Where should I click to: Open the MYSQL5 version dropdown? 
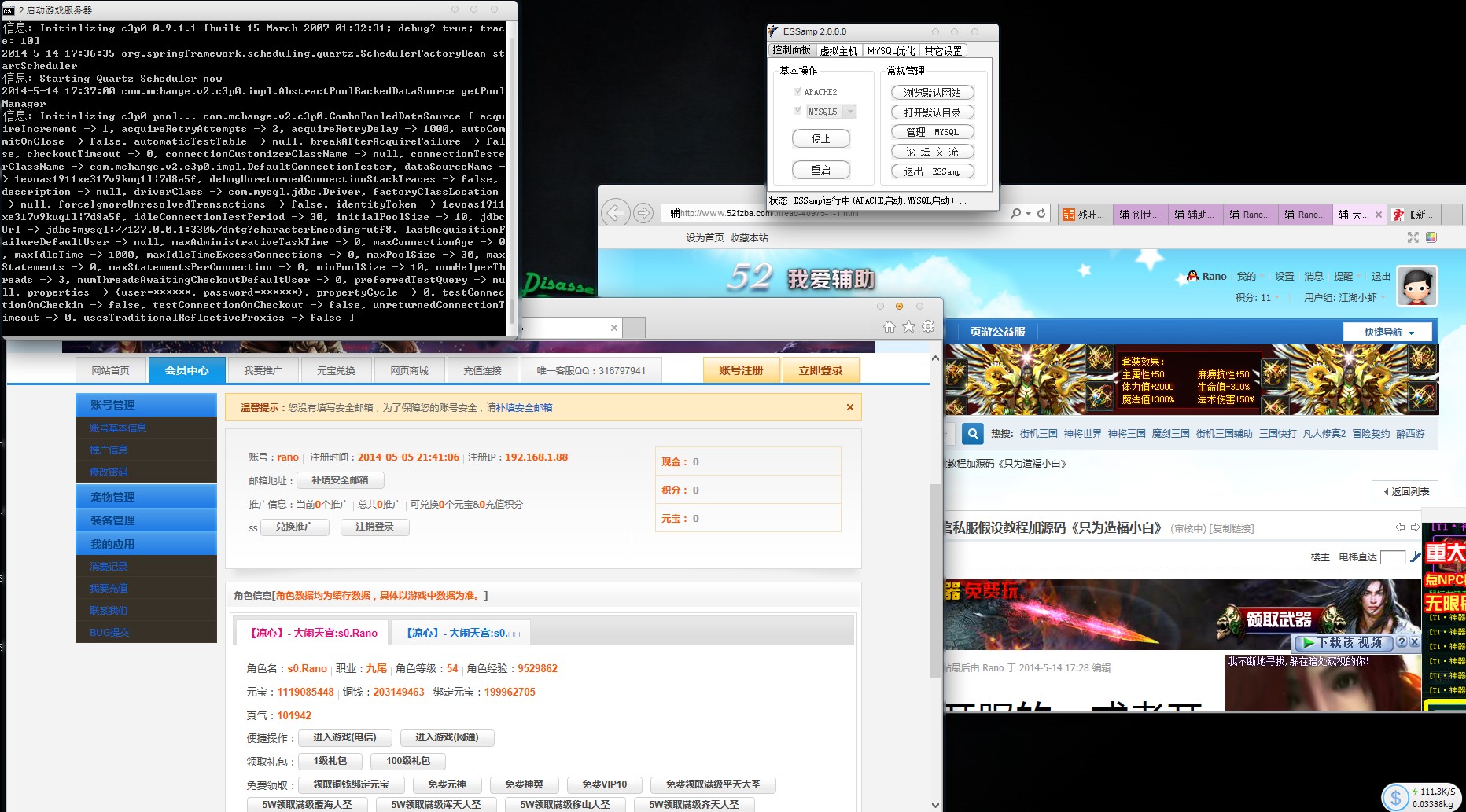(x=850, y=112)
